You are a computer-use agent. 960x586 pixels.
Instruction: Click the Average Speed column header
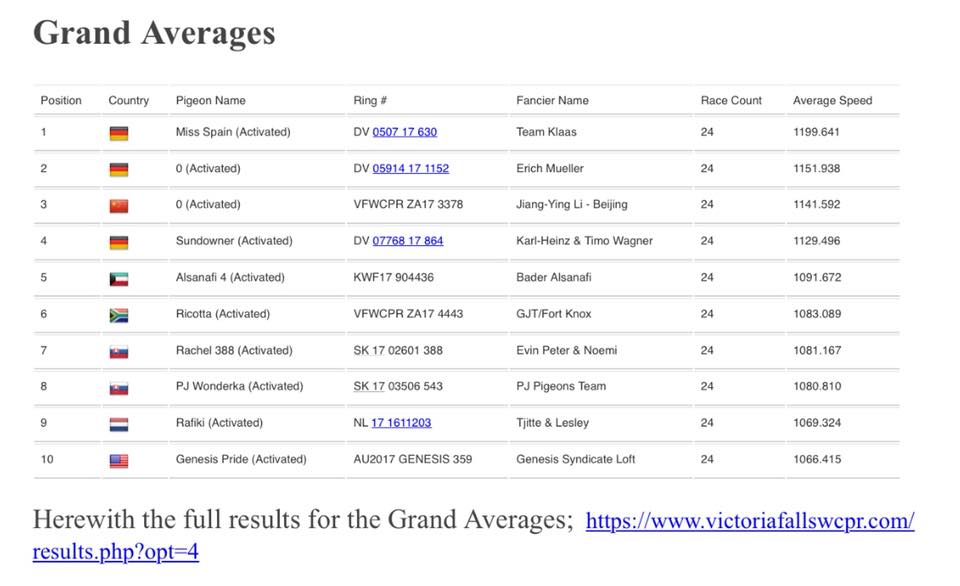[x=832, y=100]
